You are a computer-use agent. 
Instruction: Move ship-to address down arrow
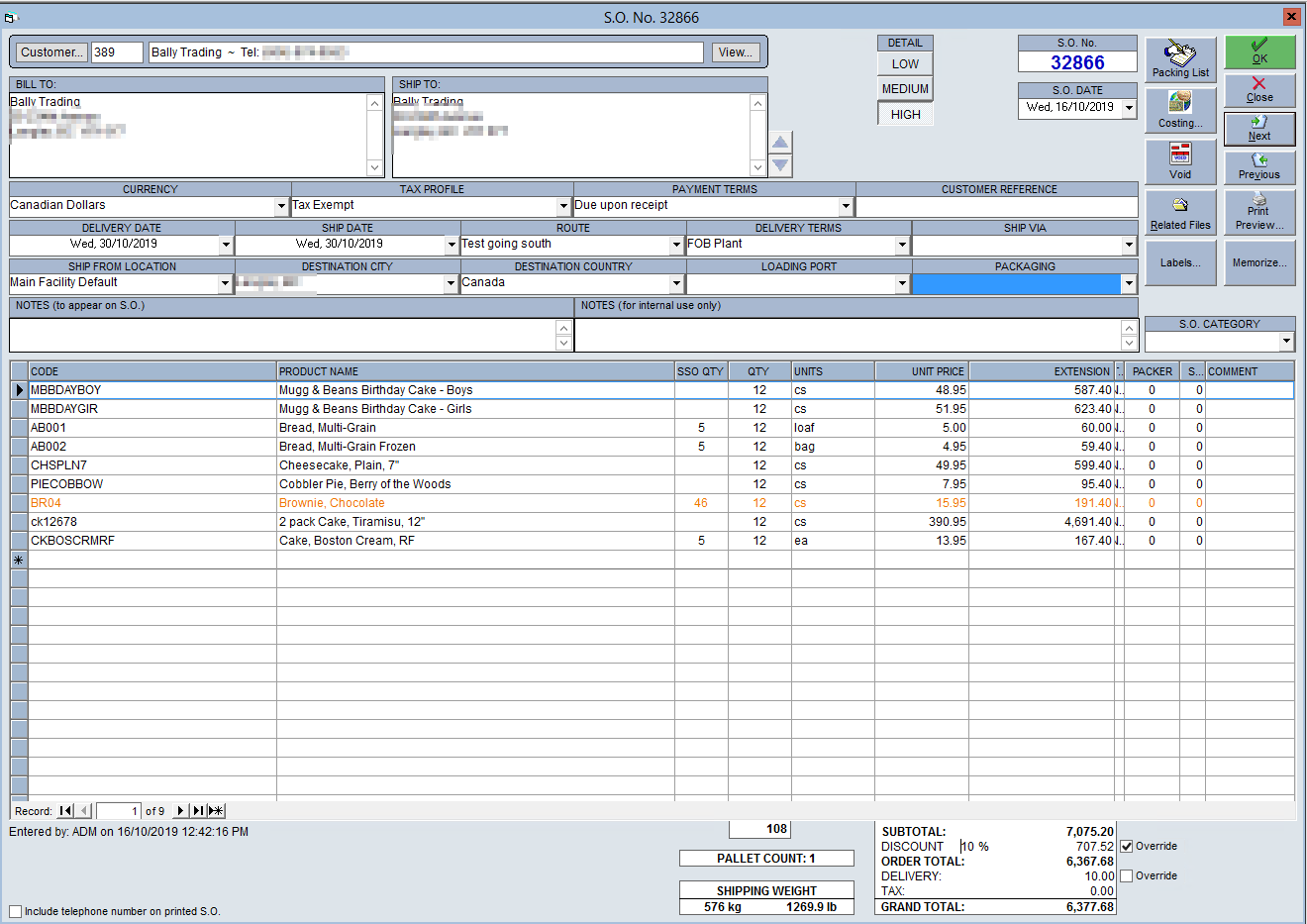[780, 165]
